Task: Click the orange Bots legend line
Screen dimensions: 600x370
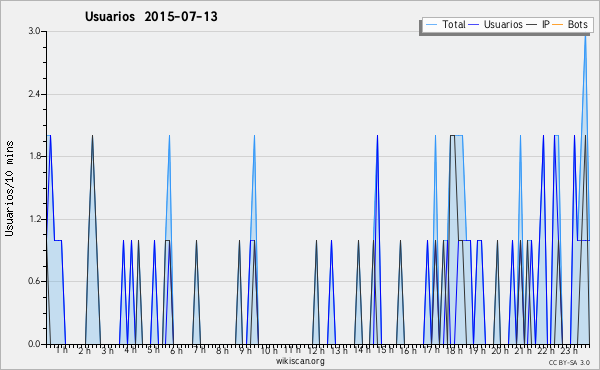Action: [x=558, y=24]
